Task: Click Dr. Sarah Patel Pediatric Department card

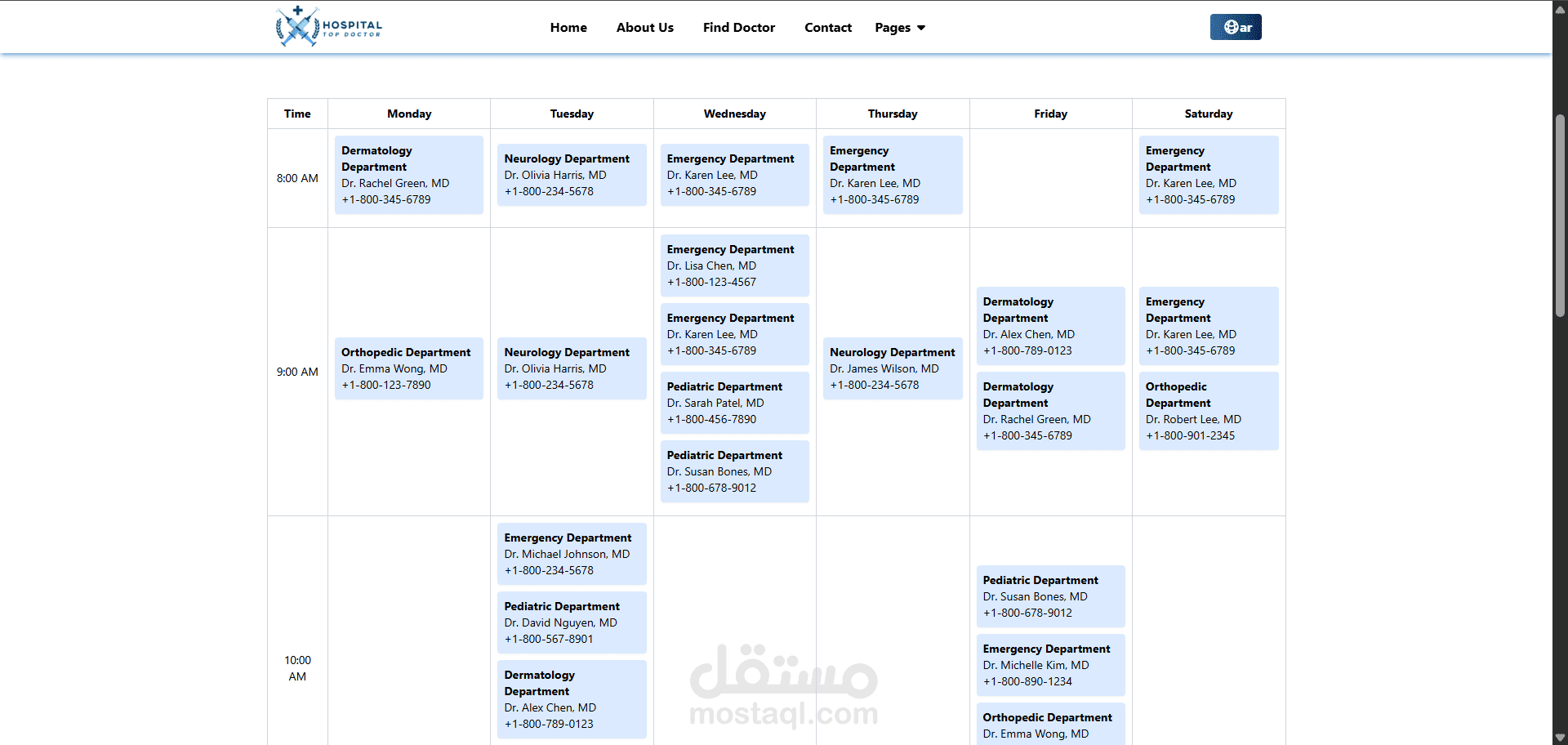Action: pos(735,403)
